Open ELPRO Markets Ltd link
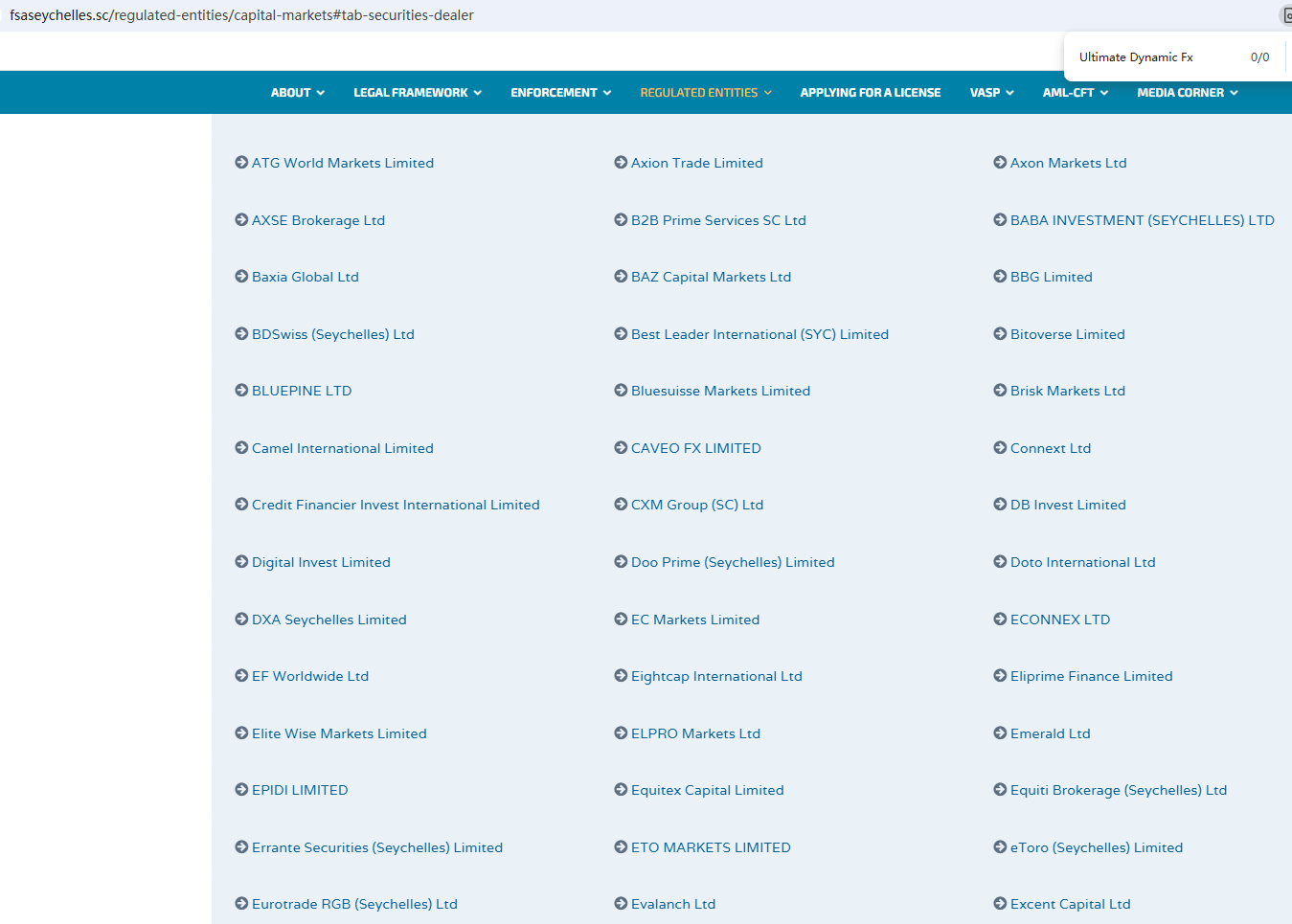This screenshot has height=924, width=1292. coord(695,733)
